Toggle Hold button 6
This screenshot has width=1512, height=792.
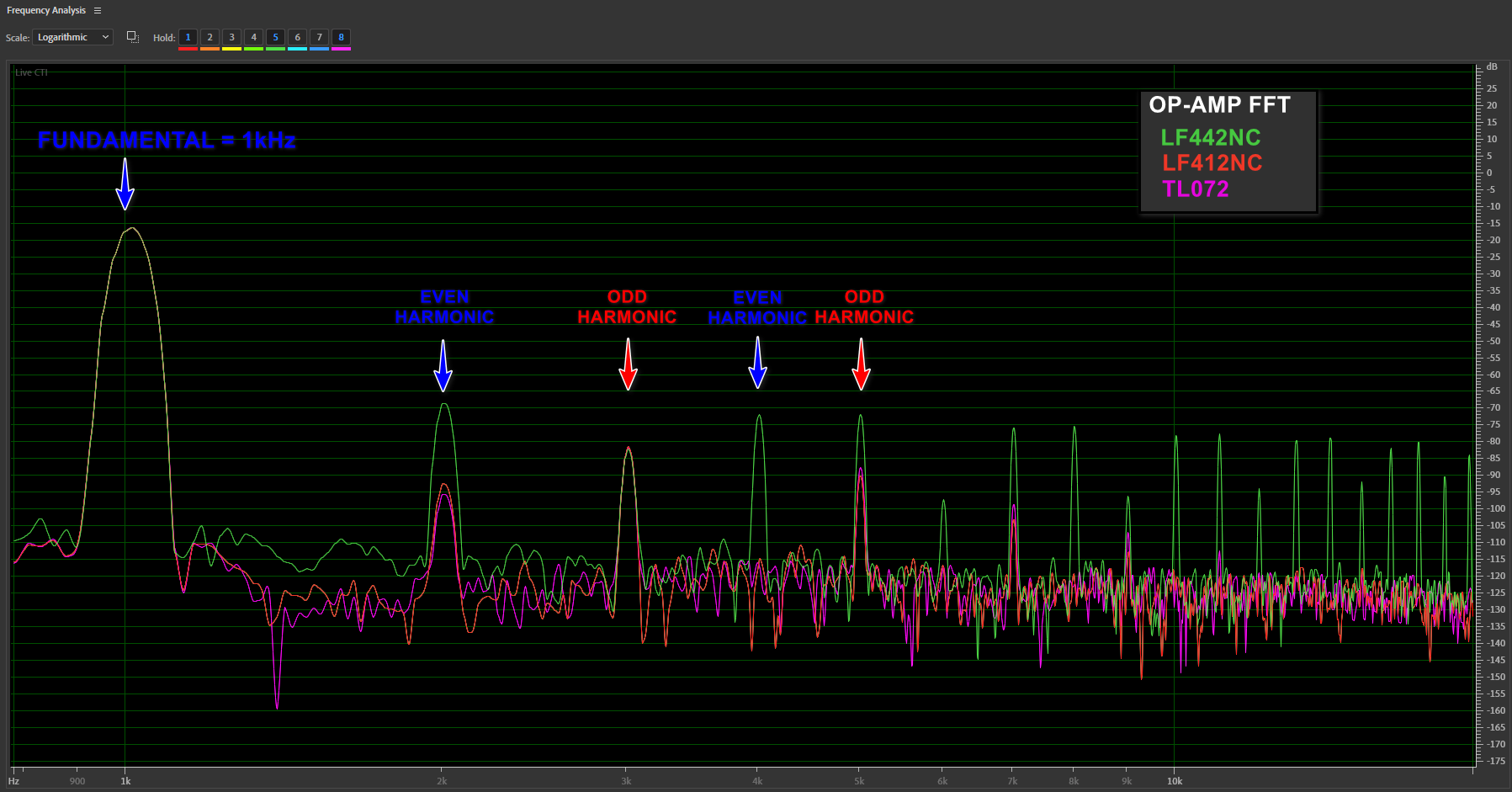pos(297,37)
